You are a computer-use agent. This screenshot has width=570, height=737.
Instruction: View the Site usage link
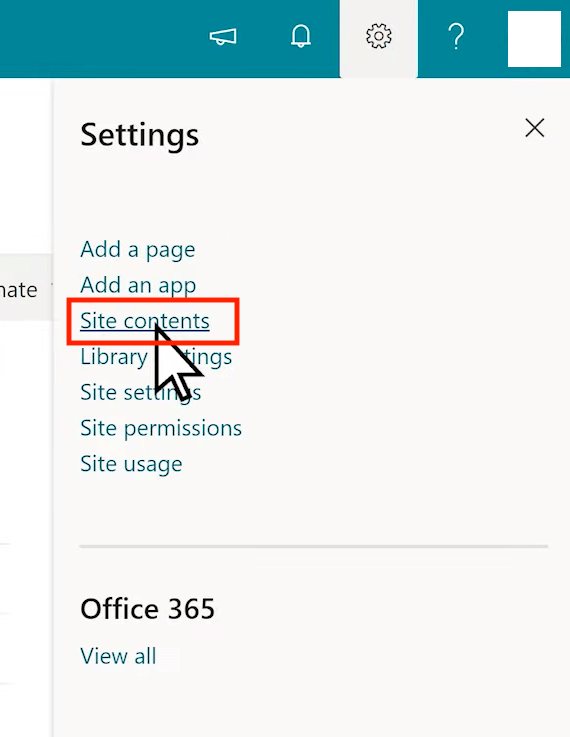(x=131, y=464)
